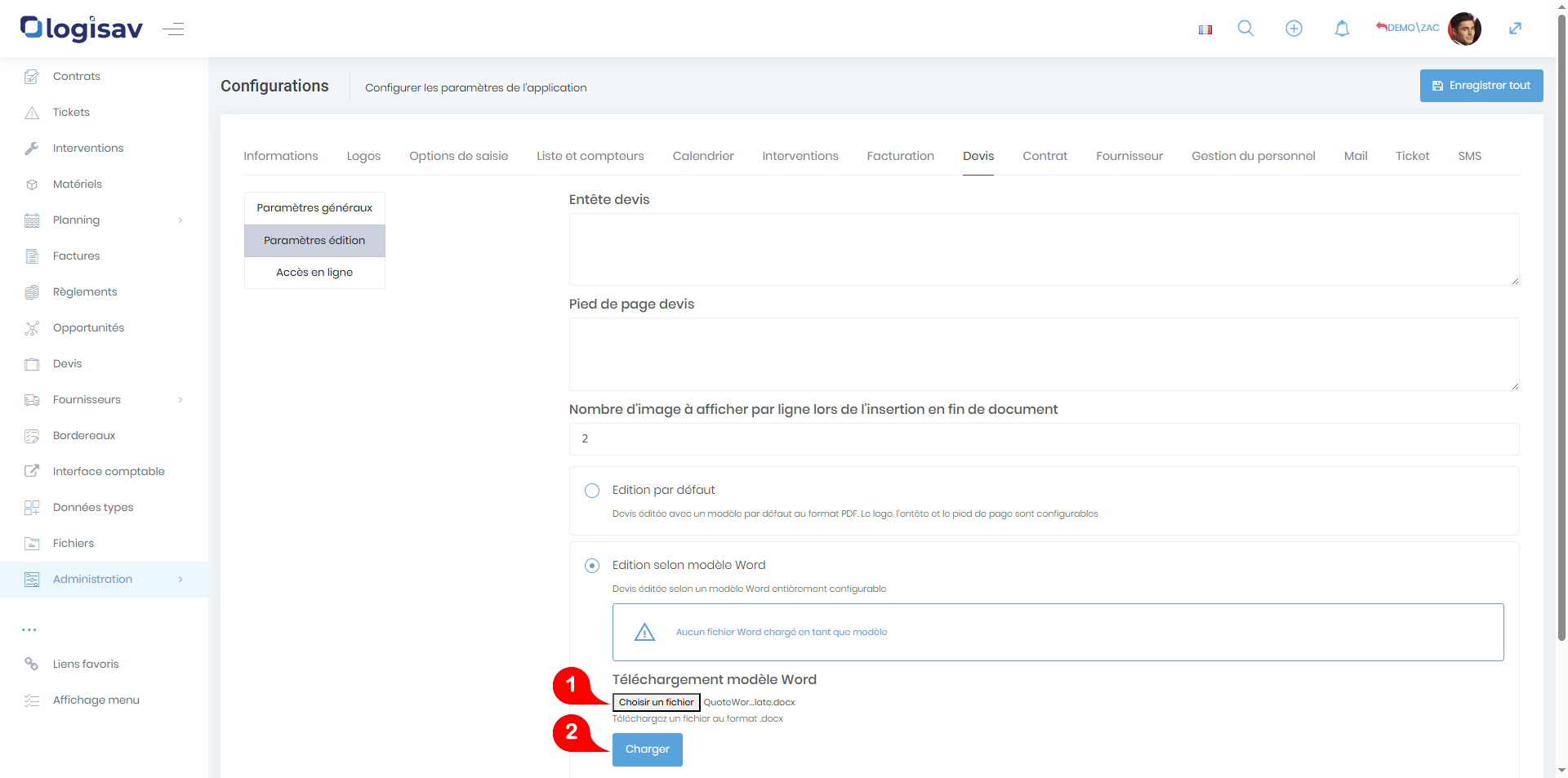Collapse sidebar using the hamburger menu icon
The height and width of the screenshot is (778, 1568).
[173, 29]
